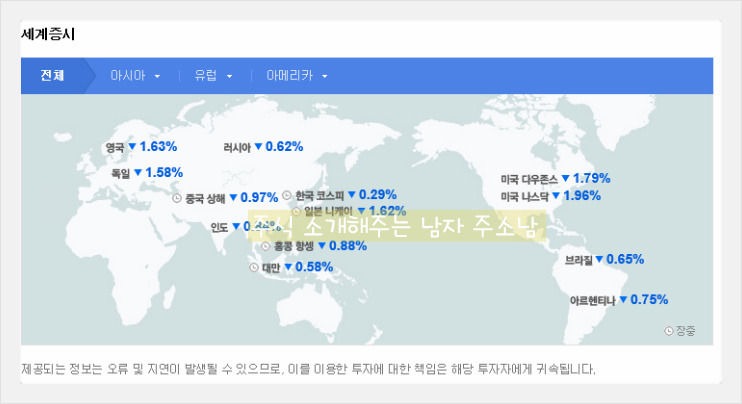Click the down arrow beside 미국 나스닥

556,196
